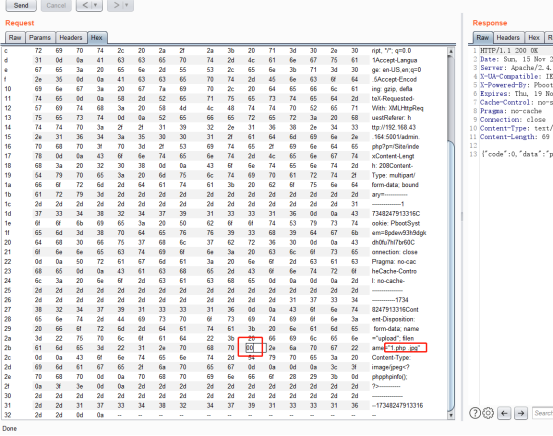Open the request Headers tab
Image resolution: width=553 pixels, height=436 pixels.
71,37
